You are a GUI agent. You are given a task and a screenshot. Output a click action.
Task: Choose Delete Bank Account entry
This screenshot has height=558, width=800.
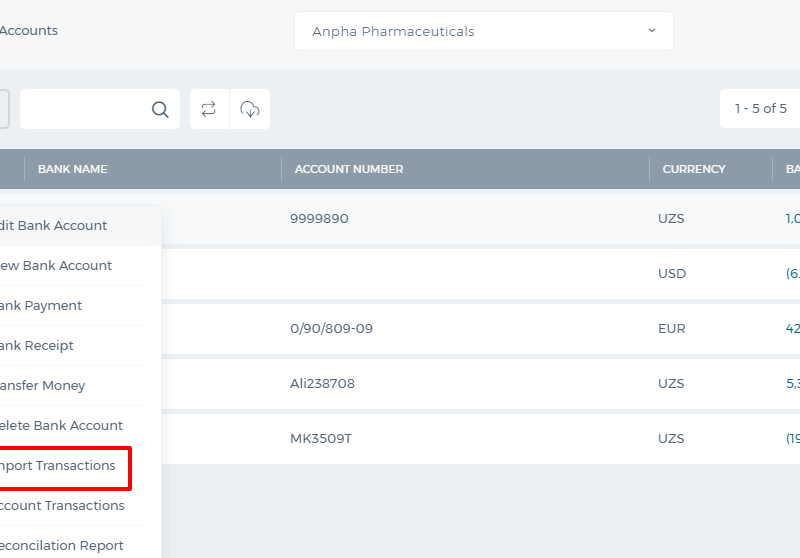point(61,425)
